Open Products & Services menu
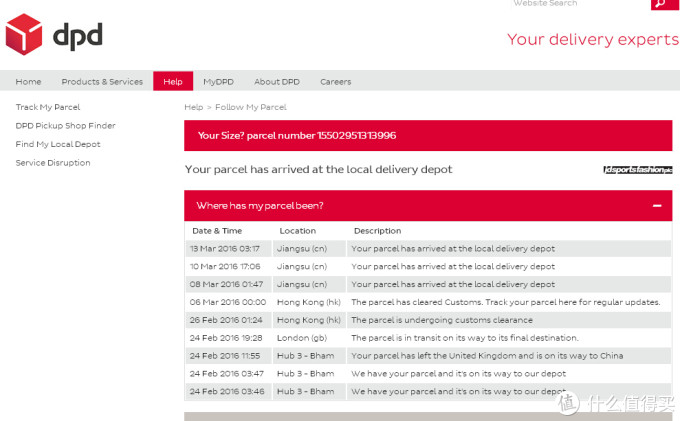 click(x=102, y=82)
